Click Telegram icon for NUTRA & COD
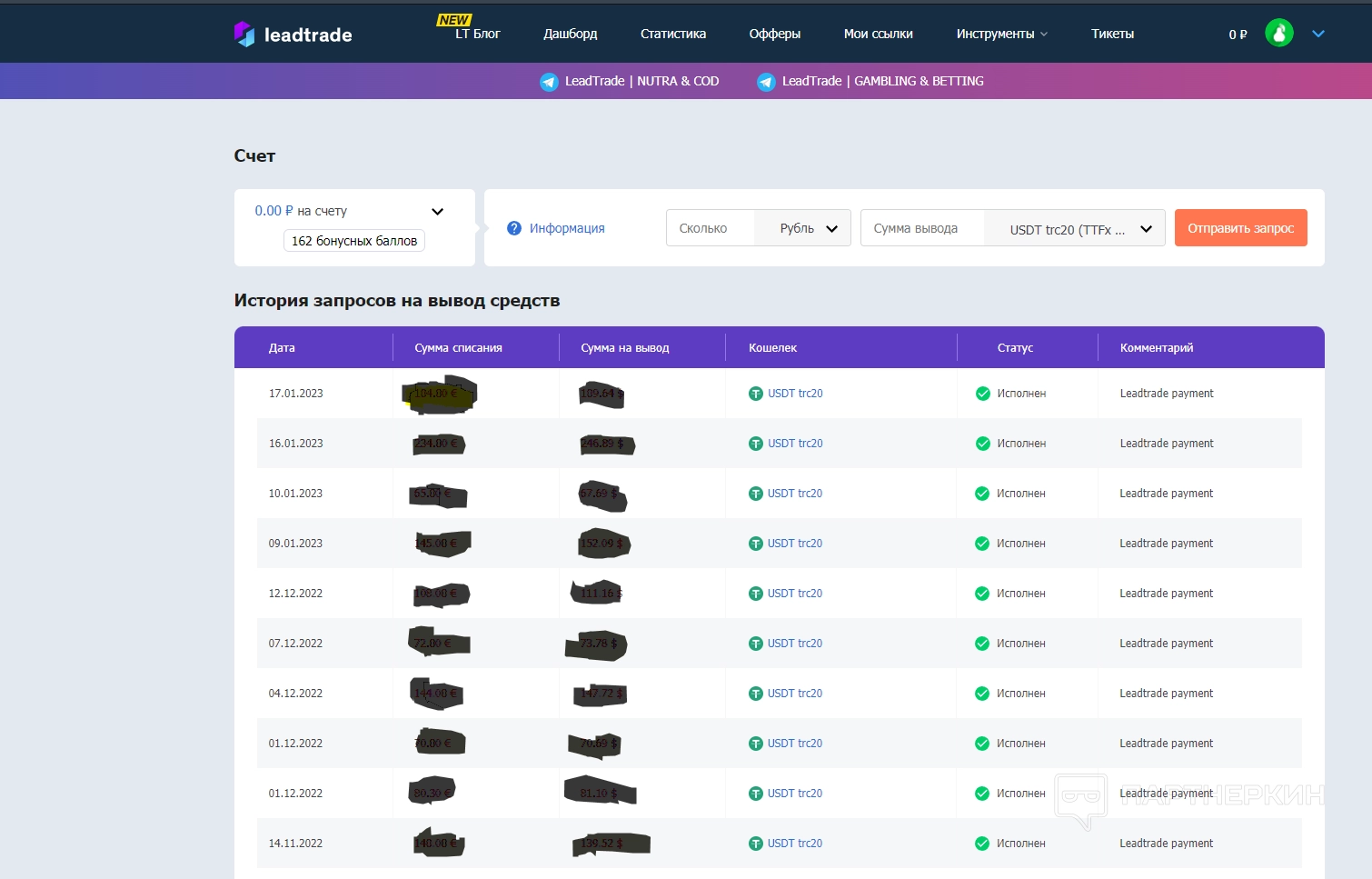This screenshot has height=879, width=1372. pyautogui.click(x=549, y=82)
